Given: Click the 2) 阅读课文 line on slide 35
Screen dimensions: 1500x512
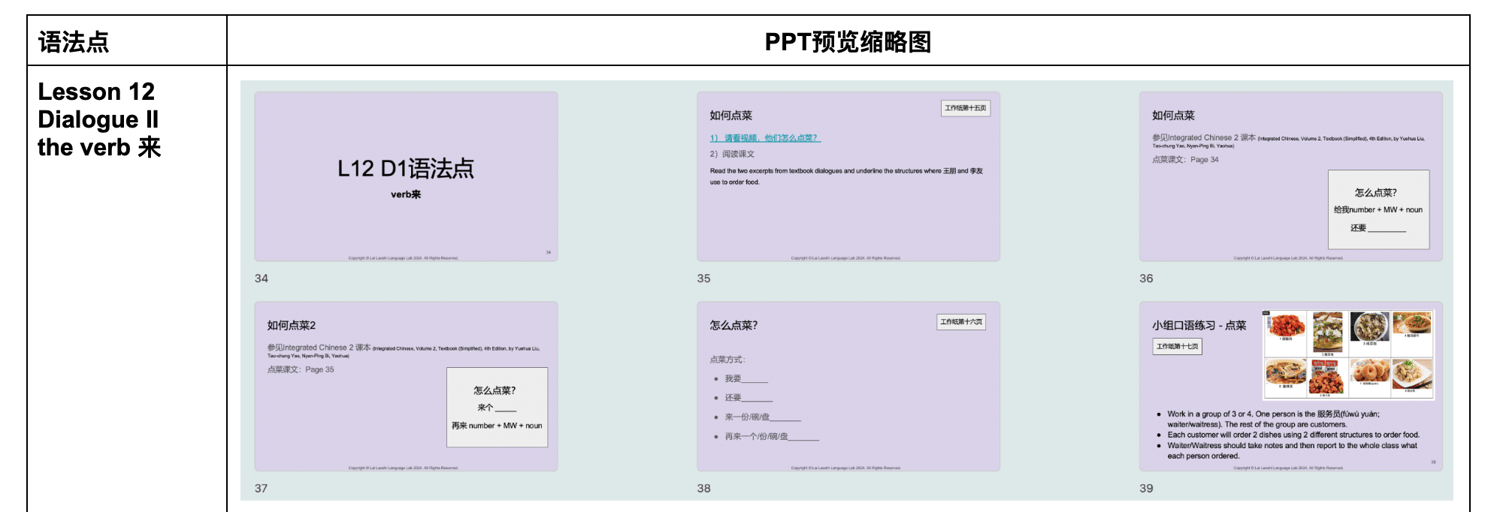Looking at the screenshot, I should (732, 154).
